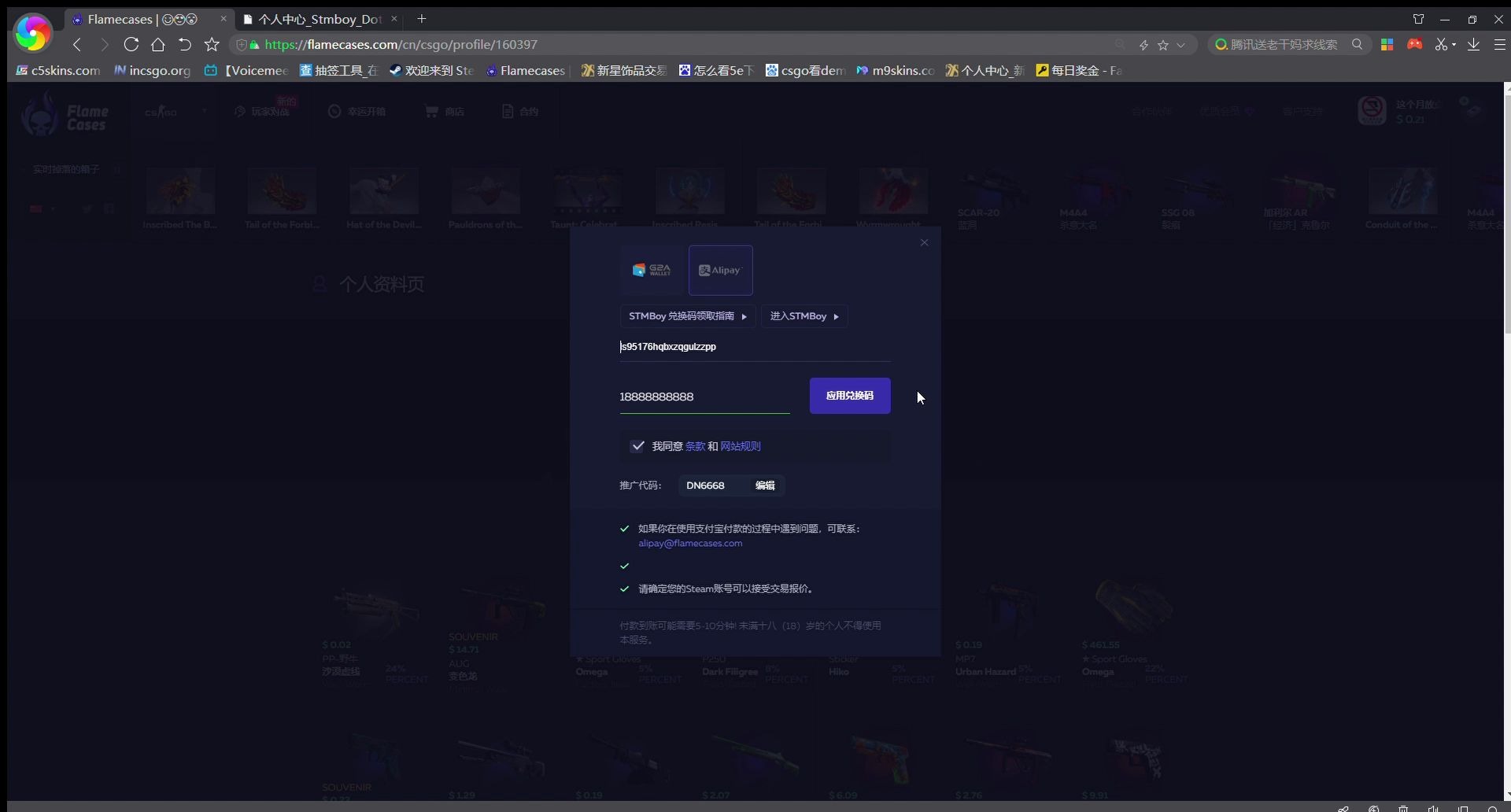
Task: Open the csgo看dem bookmark
Action: tap(807, 71)
